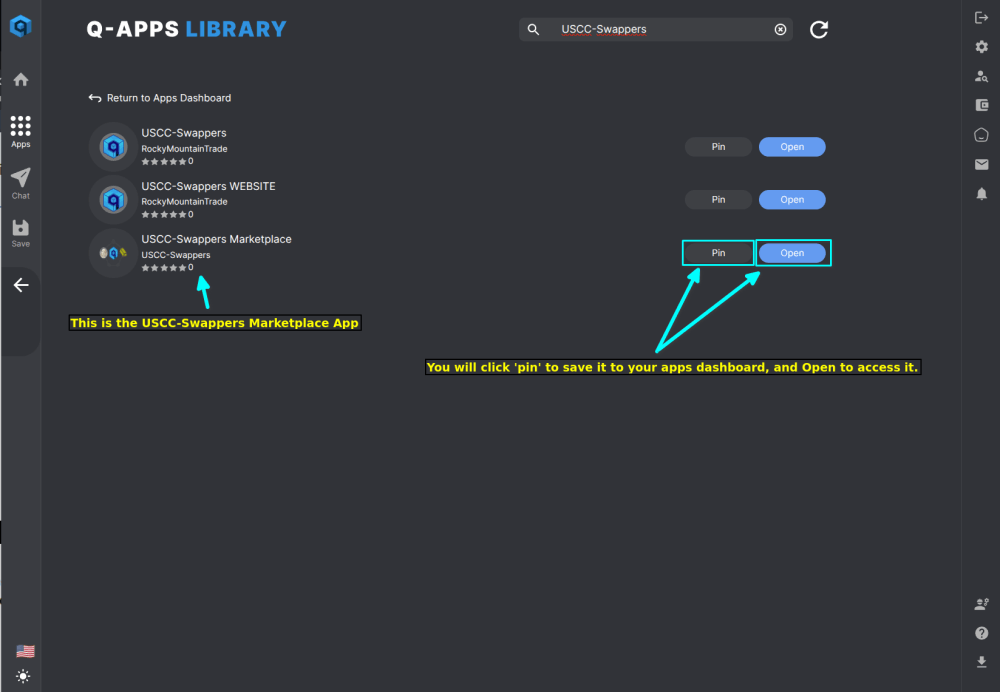Click the Save floppy disk icon
1000x692 pixels.
tap(20, 233)
